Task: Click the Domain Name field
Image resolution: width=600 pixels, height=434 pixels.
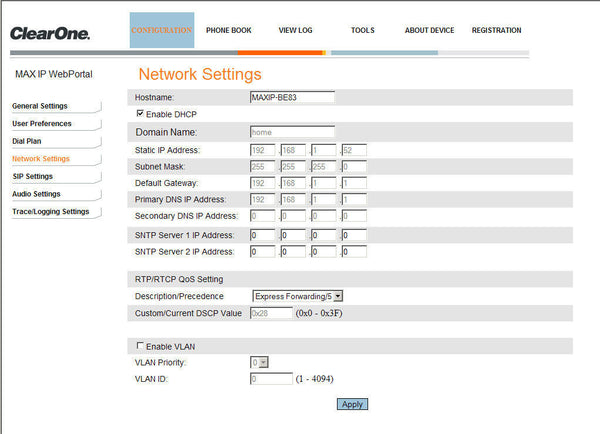Action: click(292, 132)
